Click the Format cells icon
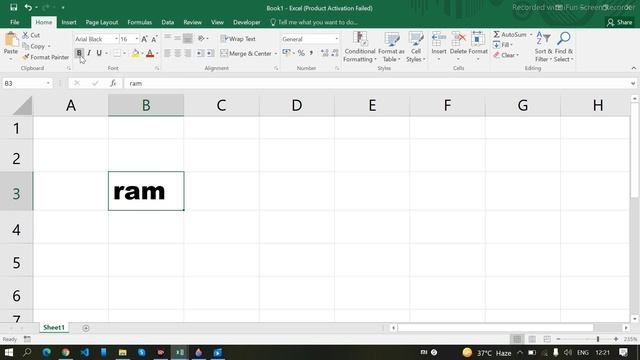Image resolution: width=640 pixels, height=360 pixels. pos(478,39)
